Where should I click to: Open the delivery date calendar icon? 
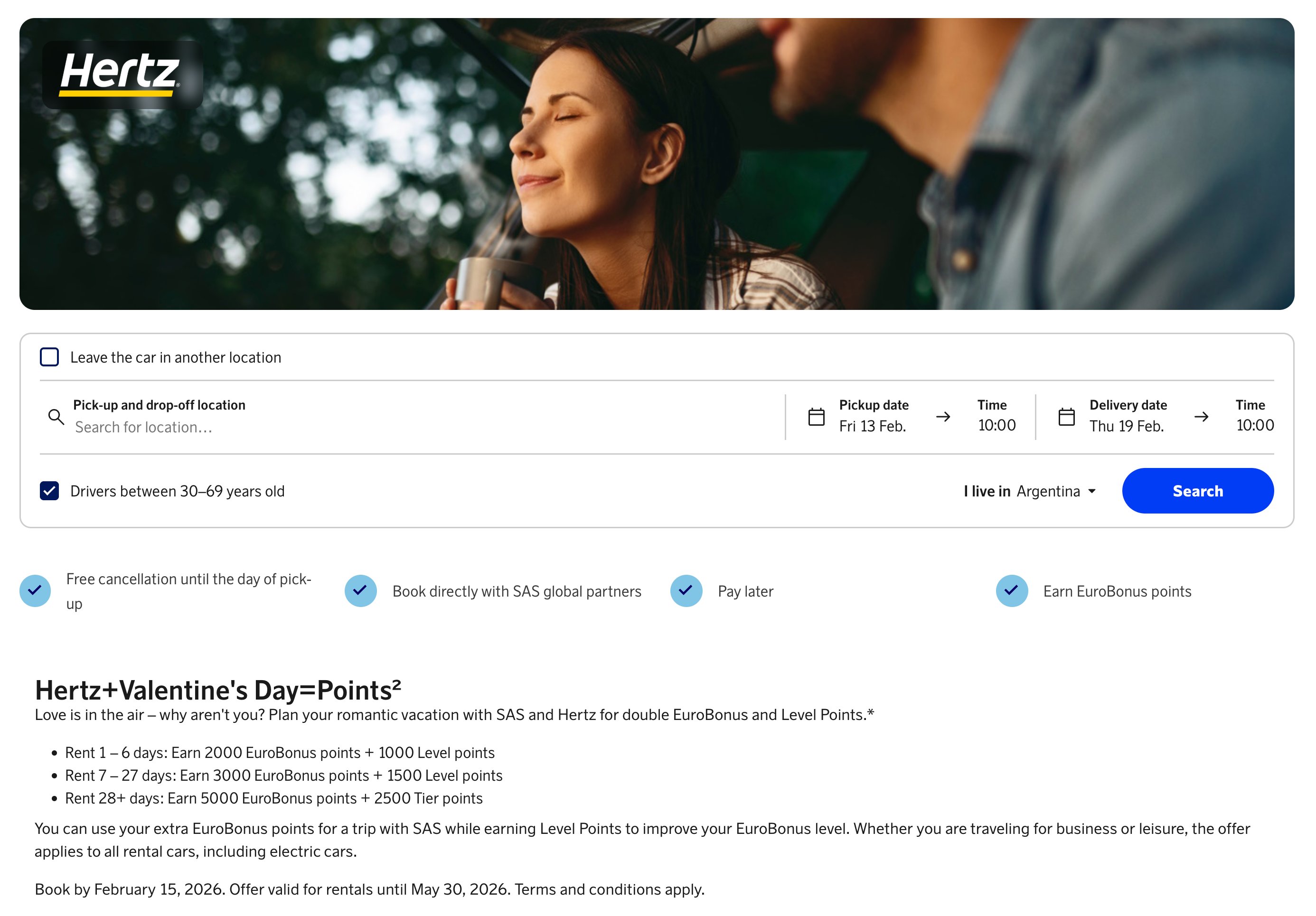[1066, 416]
